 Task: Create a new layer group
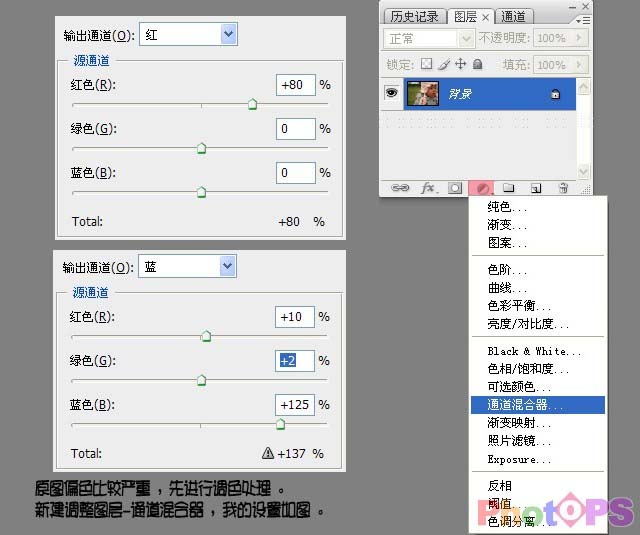(x=509, y=187)
